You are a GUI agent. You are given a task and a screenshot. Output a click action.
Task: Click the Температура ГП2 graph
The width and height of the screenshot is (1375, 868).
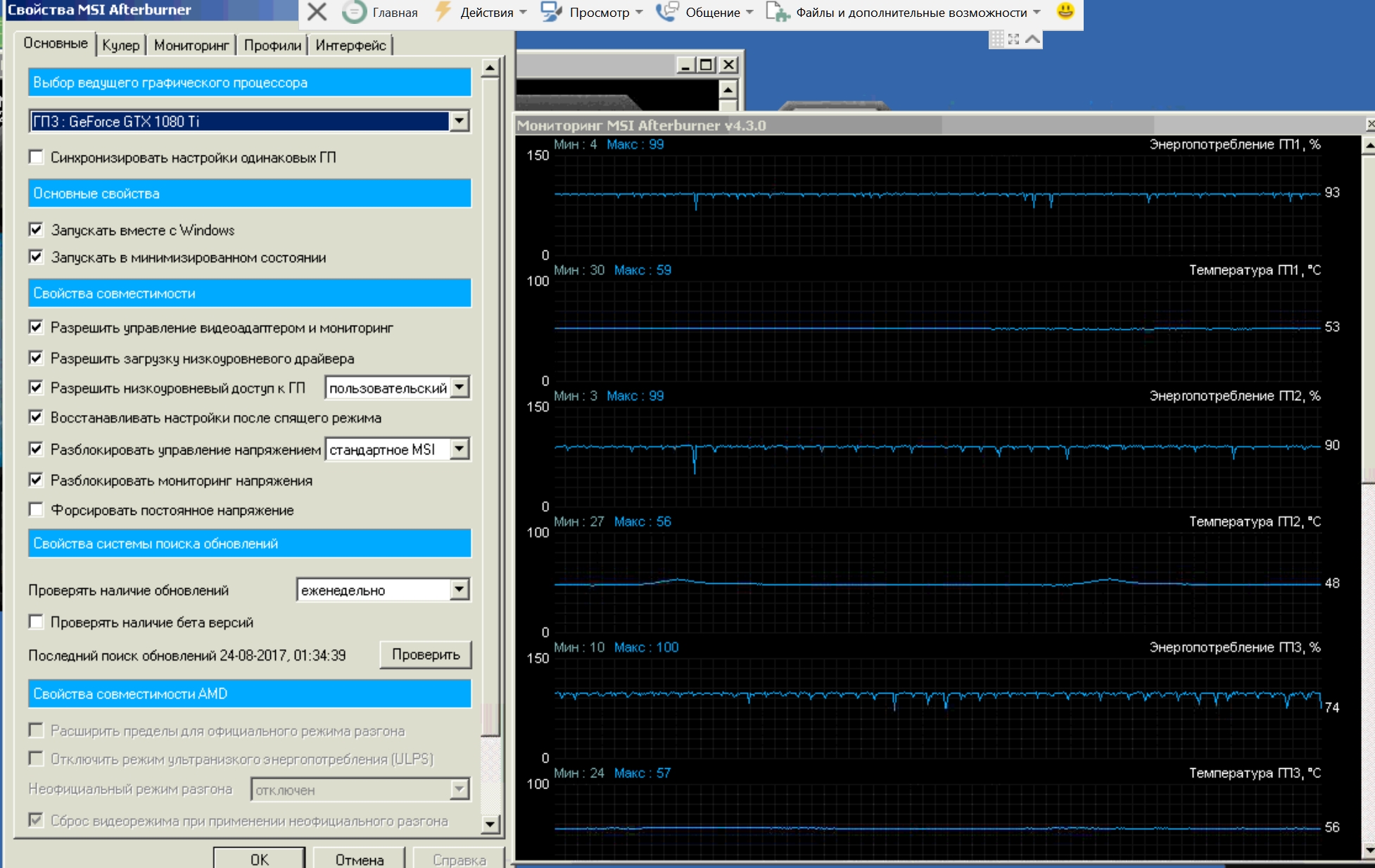pyautogui.click(x=937, y=582)
